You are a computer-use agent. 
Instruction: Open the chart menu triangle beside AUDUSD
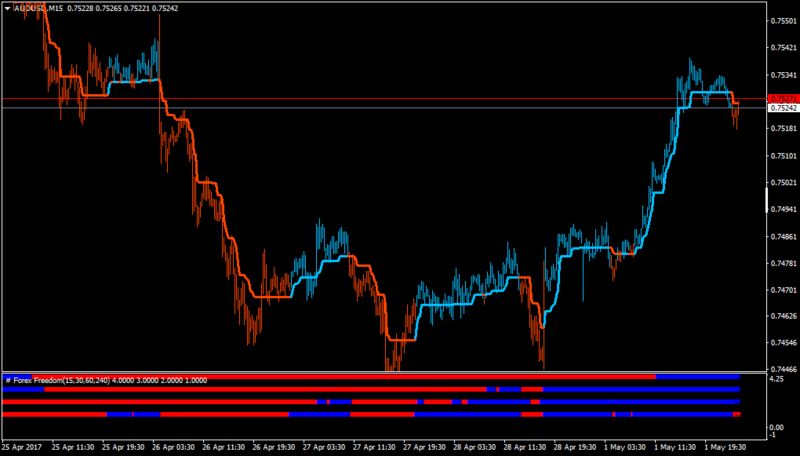point(8,9)
